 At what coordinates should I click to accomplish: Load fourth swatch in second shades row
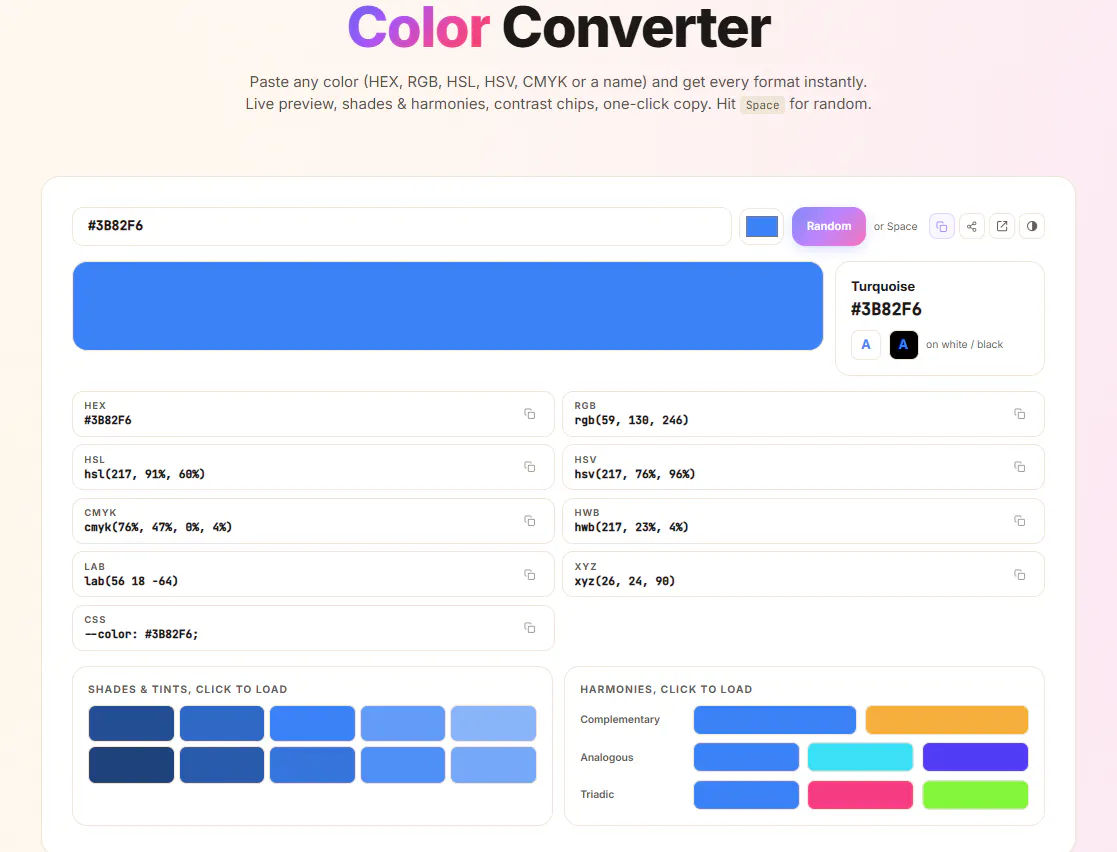point(402,765)
